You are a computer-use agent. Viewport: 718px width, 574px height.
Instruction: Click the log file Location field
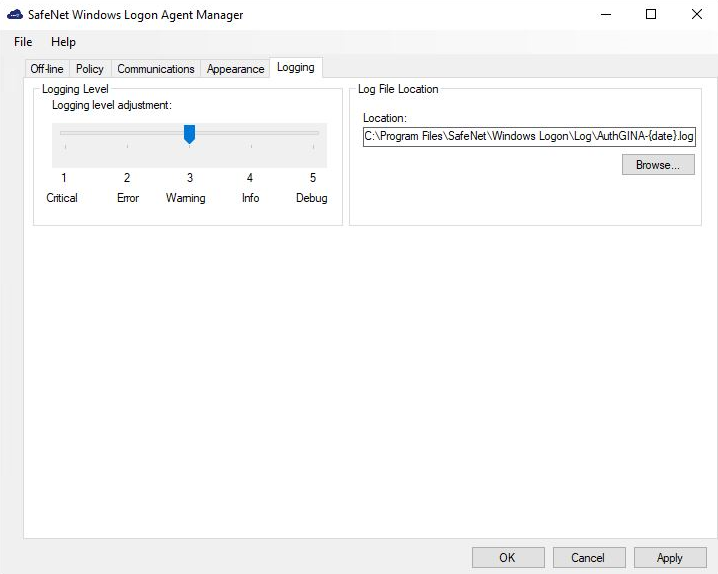point(529,136)
